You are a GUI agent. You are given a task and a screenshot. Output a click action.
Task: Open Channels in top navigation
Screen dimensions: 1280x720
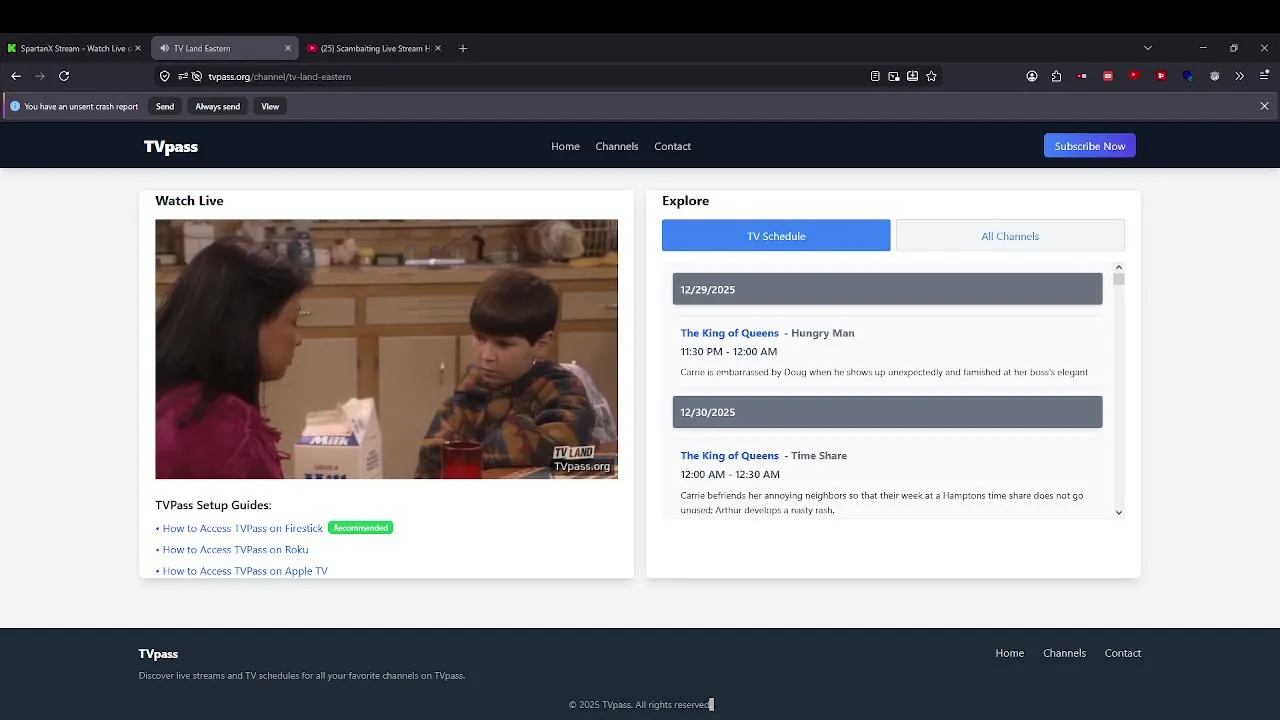617,146
